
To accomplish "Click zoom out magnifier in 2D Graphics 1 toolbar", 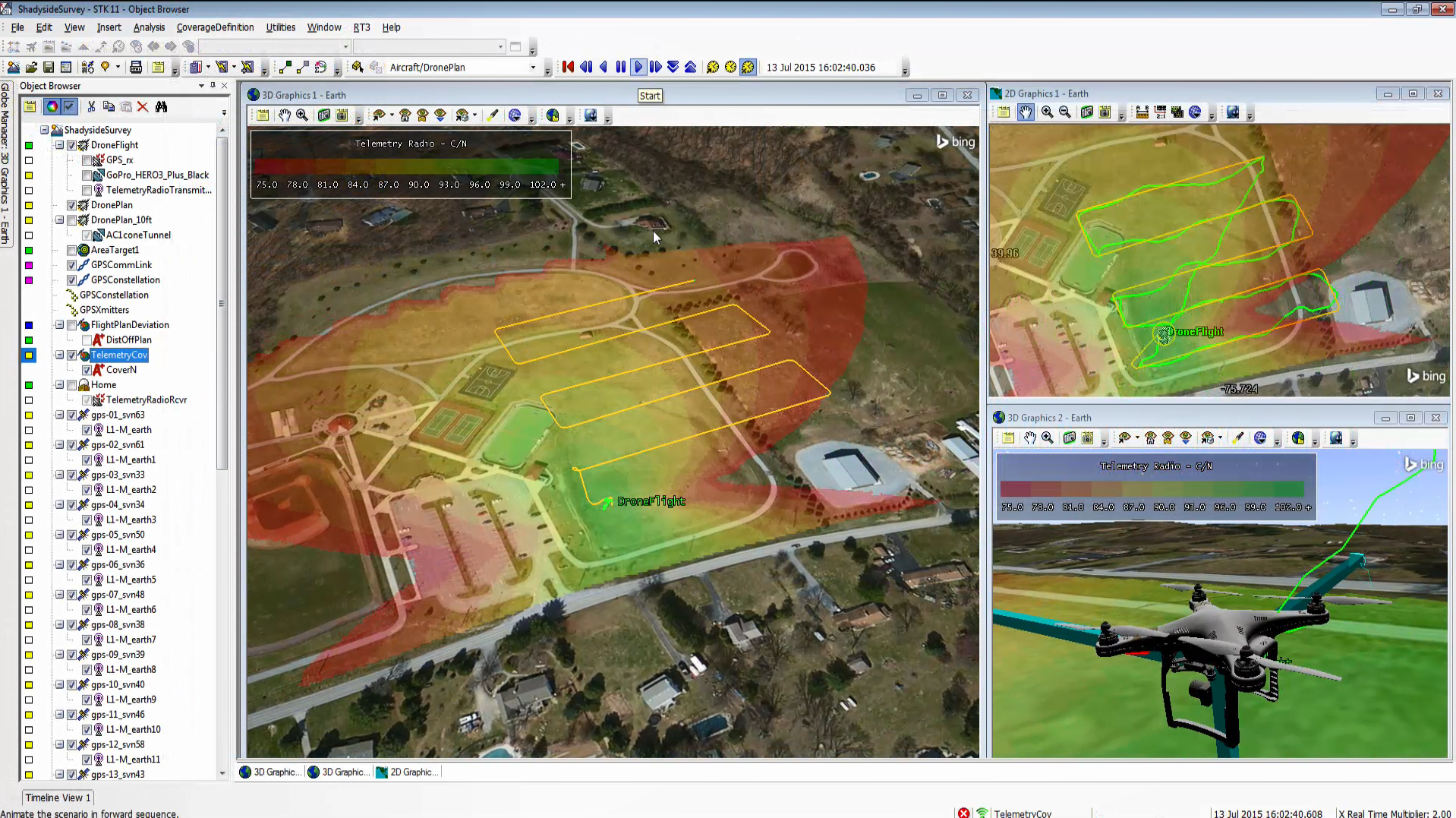I will (1065, 112).
